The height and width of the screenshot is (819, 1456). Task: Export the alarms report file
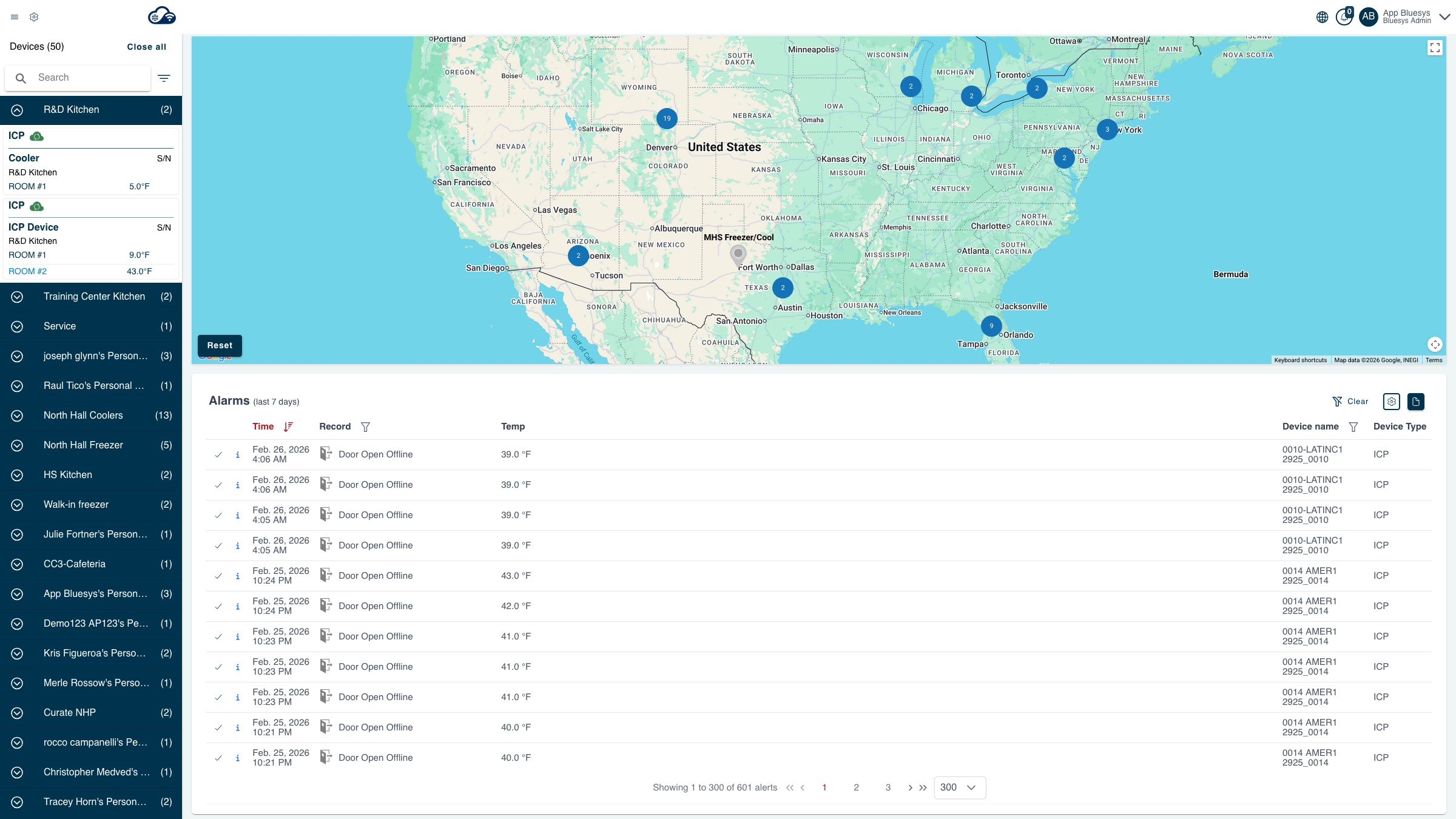coord(1416,401)
